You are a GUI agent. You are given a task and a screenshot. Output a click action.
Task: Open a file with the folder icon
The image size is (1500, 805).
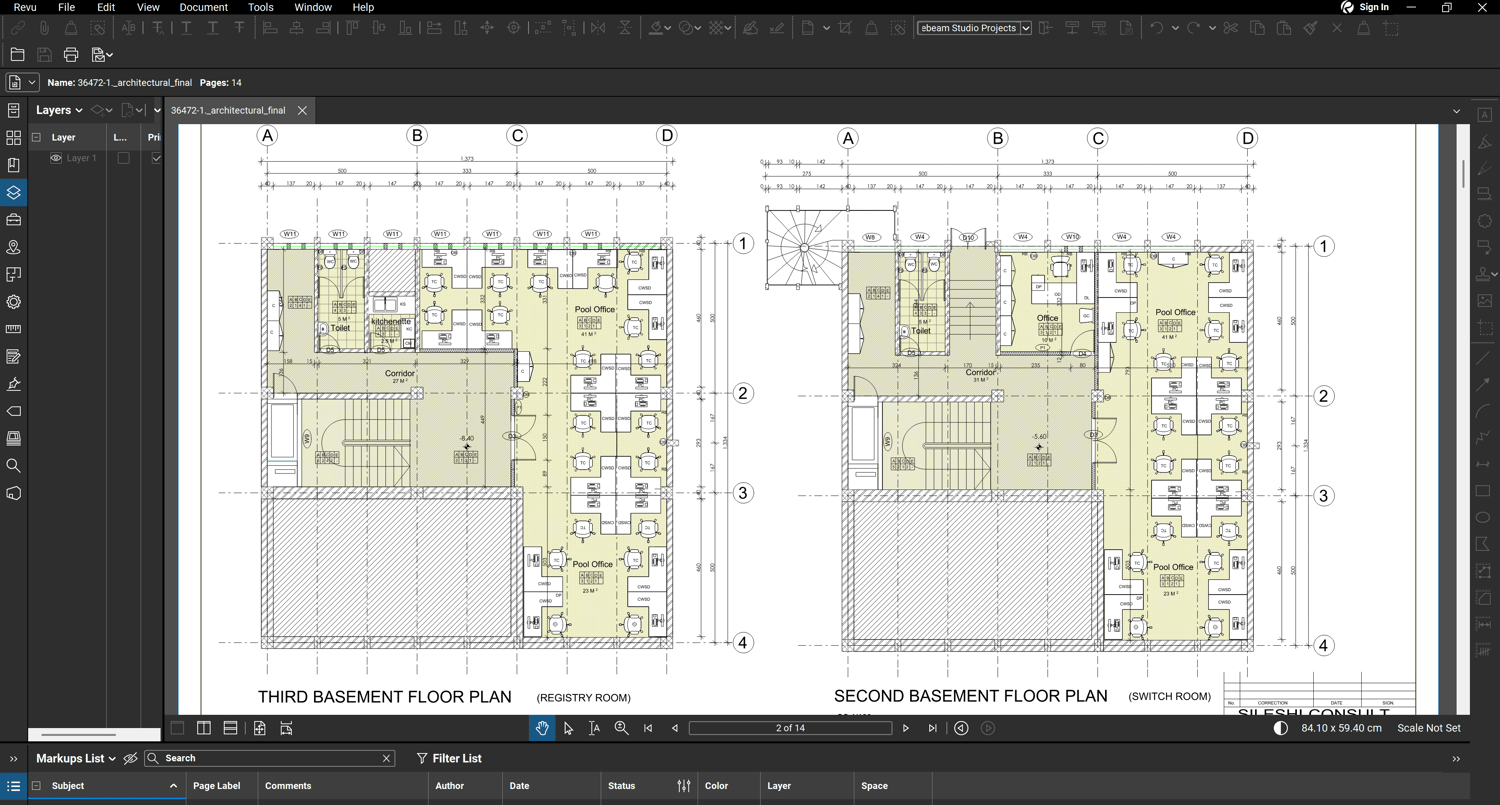click(17, 55)
